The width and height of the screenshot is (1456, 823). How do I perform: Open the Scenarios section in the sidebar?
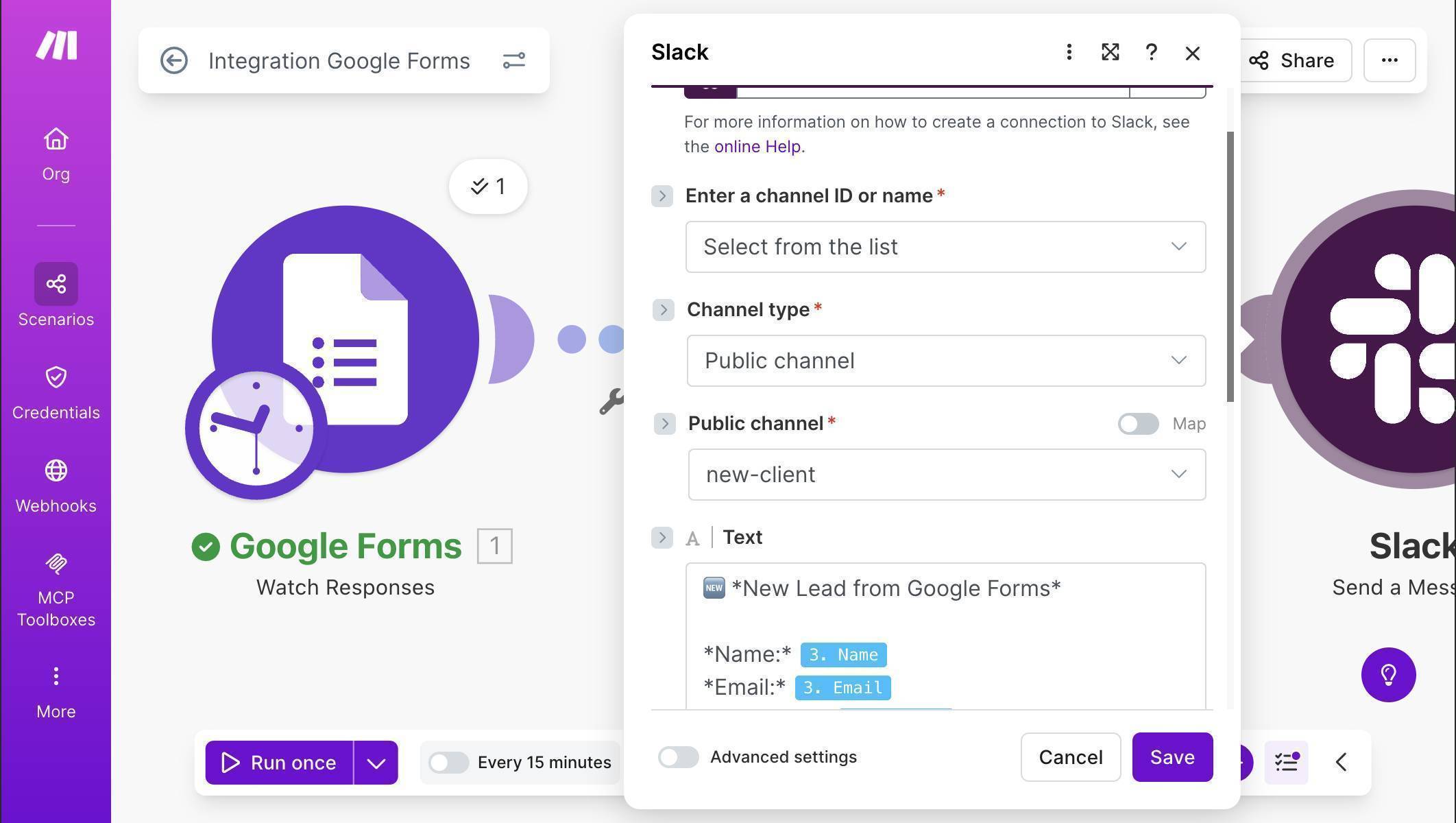pyautogui.click(x=56, y=295)
